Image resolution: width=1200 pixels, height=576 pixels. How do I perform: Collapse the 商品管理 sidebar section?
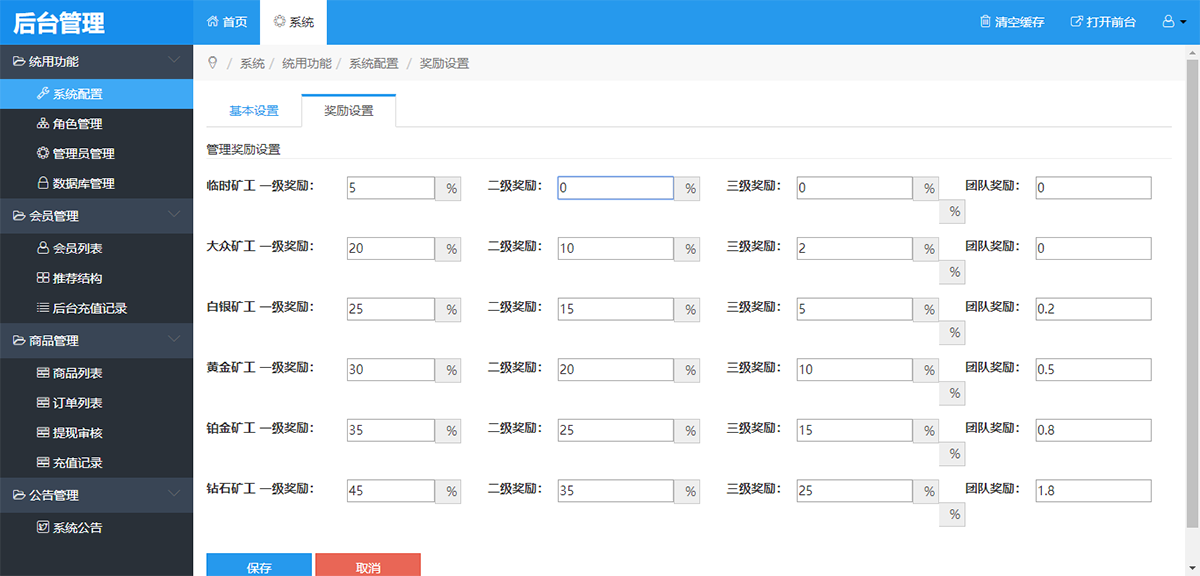click(174, 340)
